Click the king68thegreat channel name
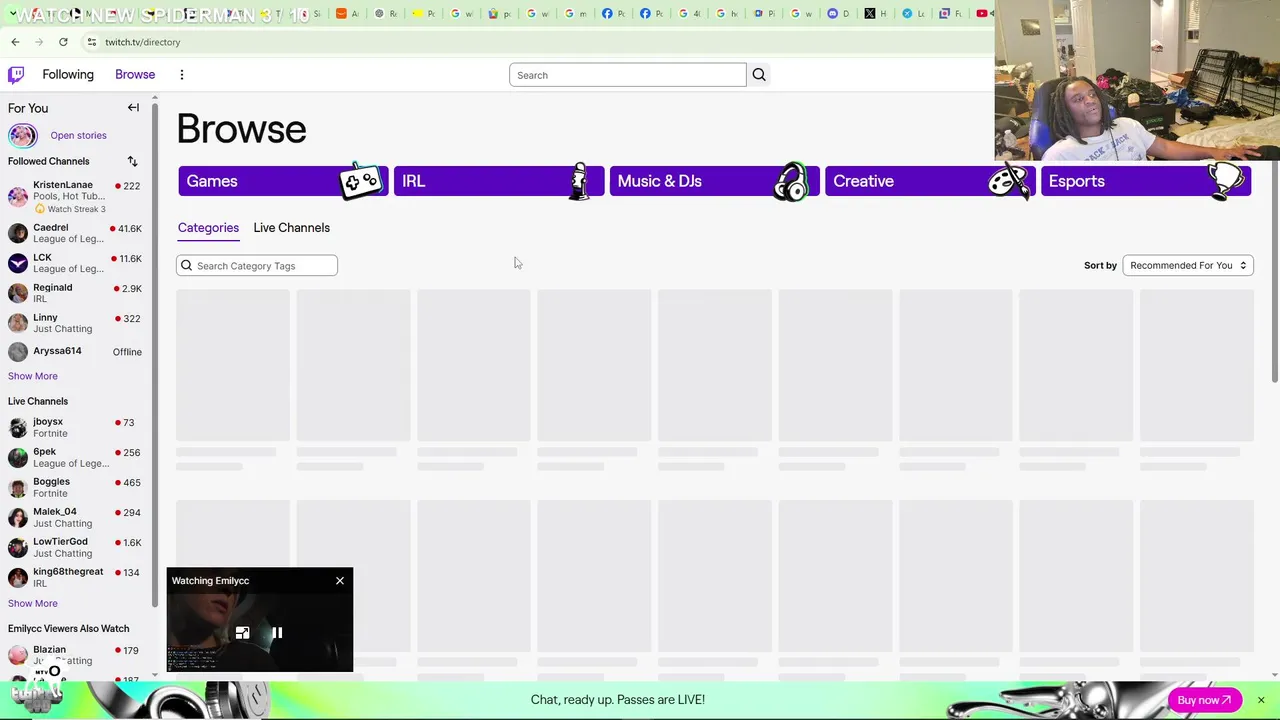Viewport: 1280px width, 720px height. [x=68, y=571]
